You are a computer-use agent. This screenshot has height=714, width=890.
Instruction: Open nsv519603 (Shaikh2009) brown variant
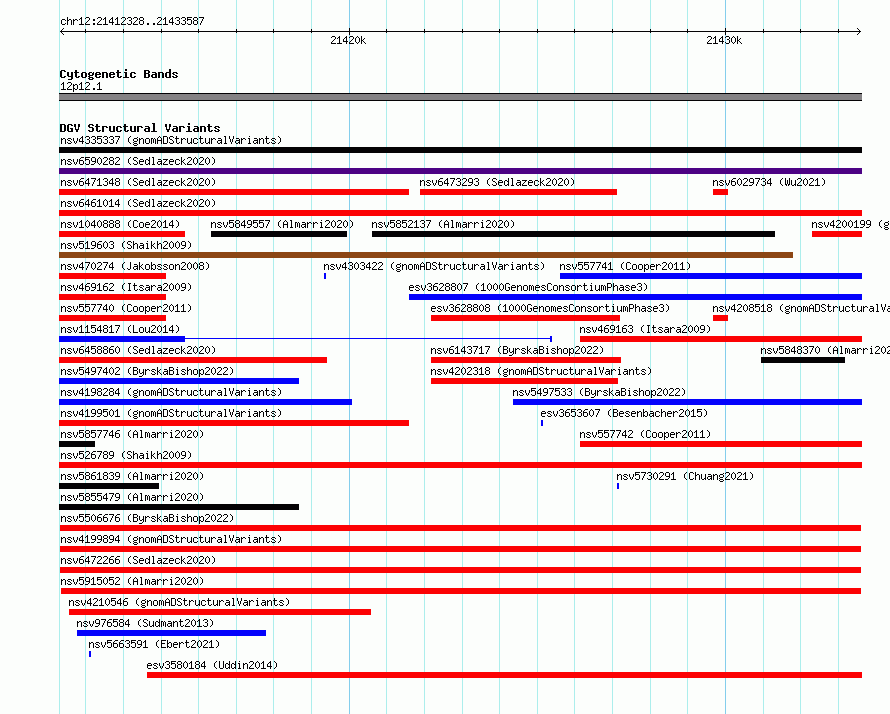[426, 255]
